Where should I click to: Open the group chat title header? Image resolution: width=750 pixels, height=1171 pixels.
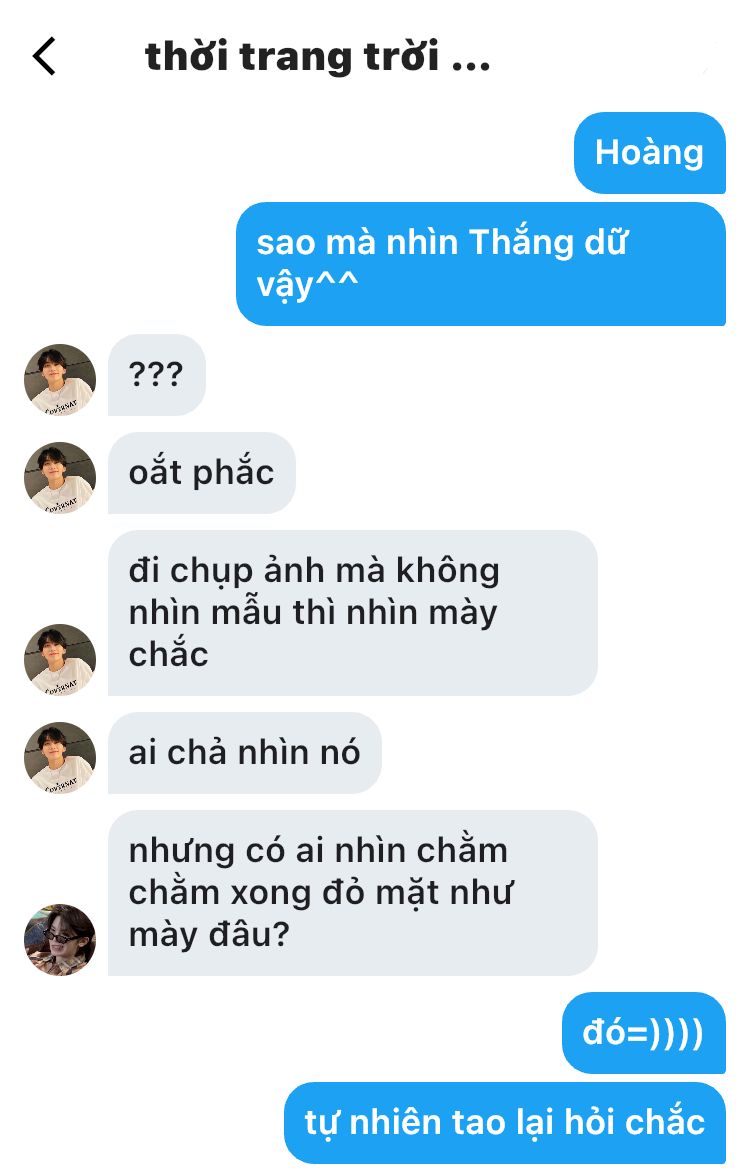pos(317,57)
